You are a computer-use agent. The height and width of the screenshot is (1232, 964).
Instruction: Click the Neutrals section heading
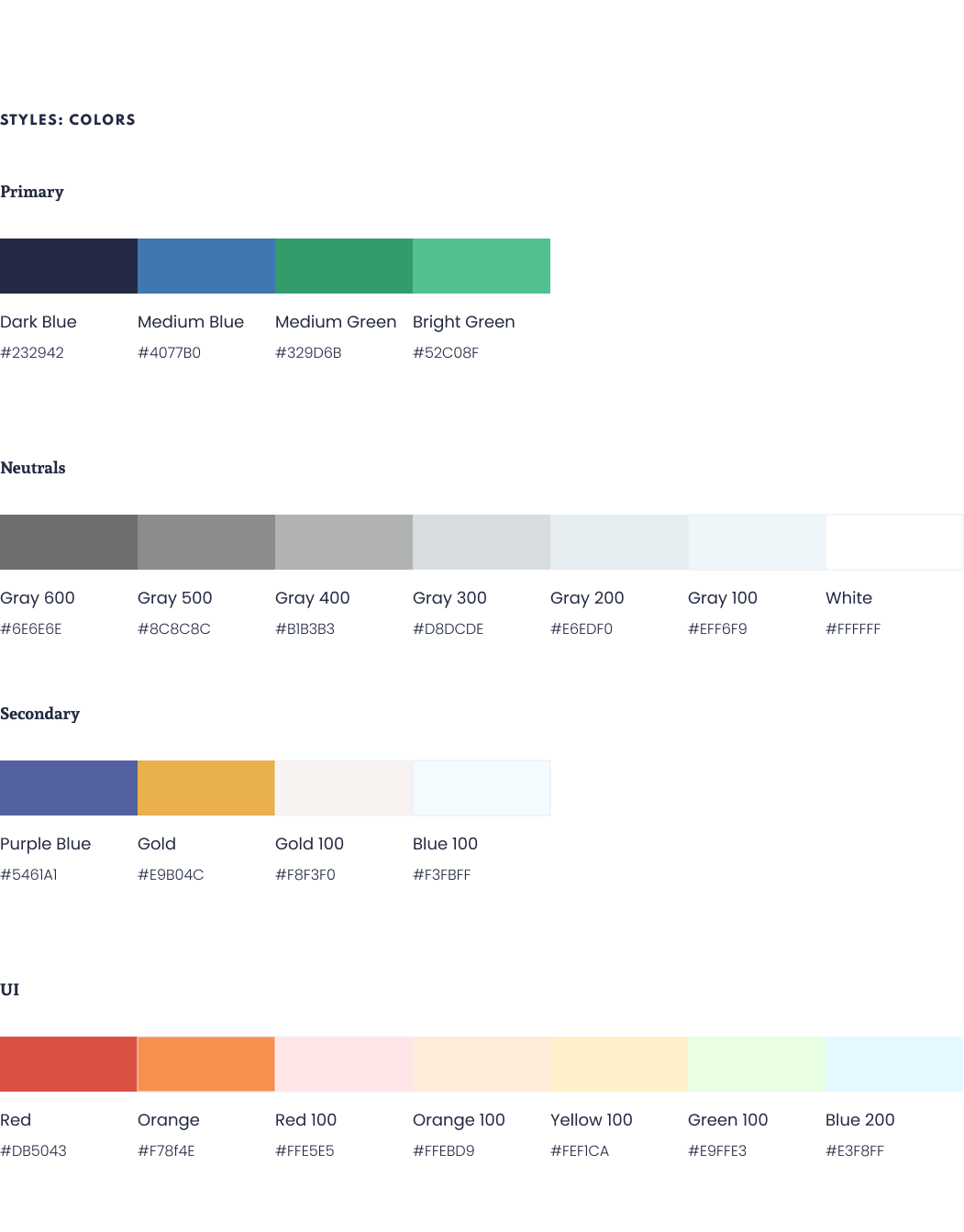tap(34, 468)
